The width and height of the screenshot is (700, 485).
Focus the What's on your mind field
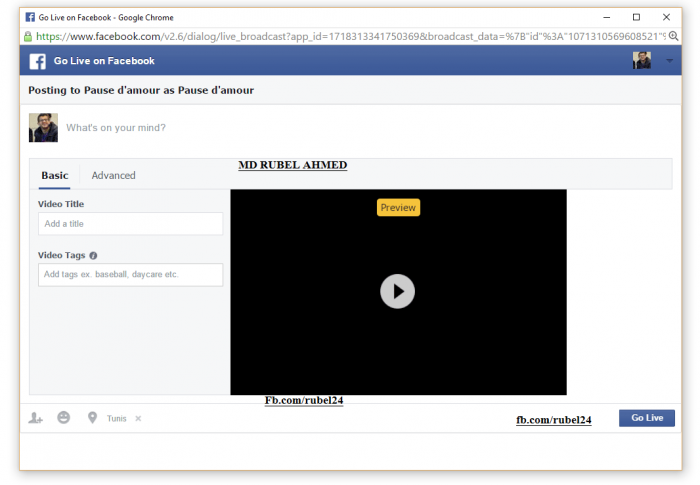click(x=116, y=128)
